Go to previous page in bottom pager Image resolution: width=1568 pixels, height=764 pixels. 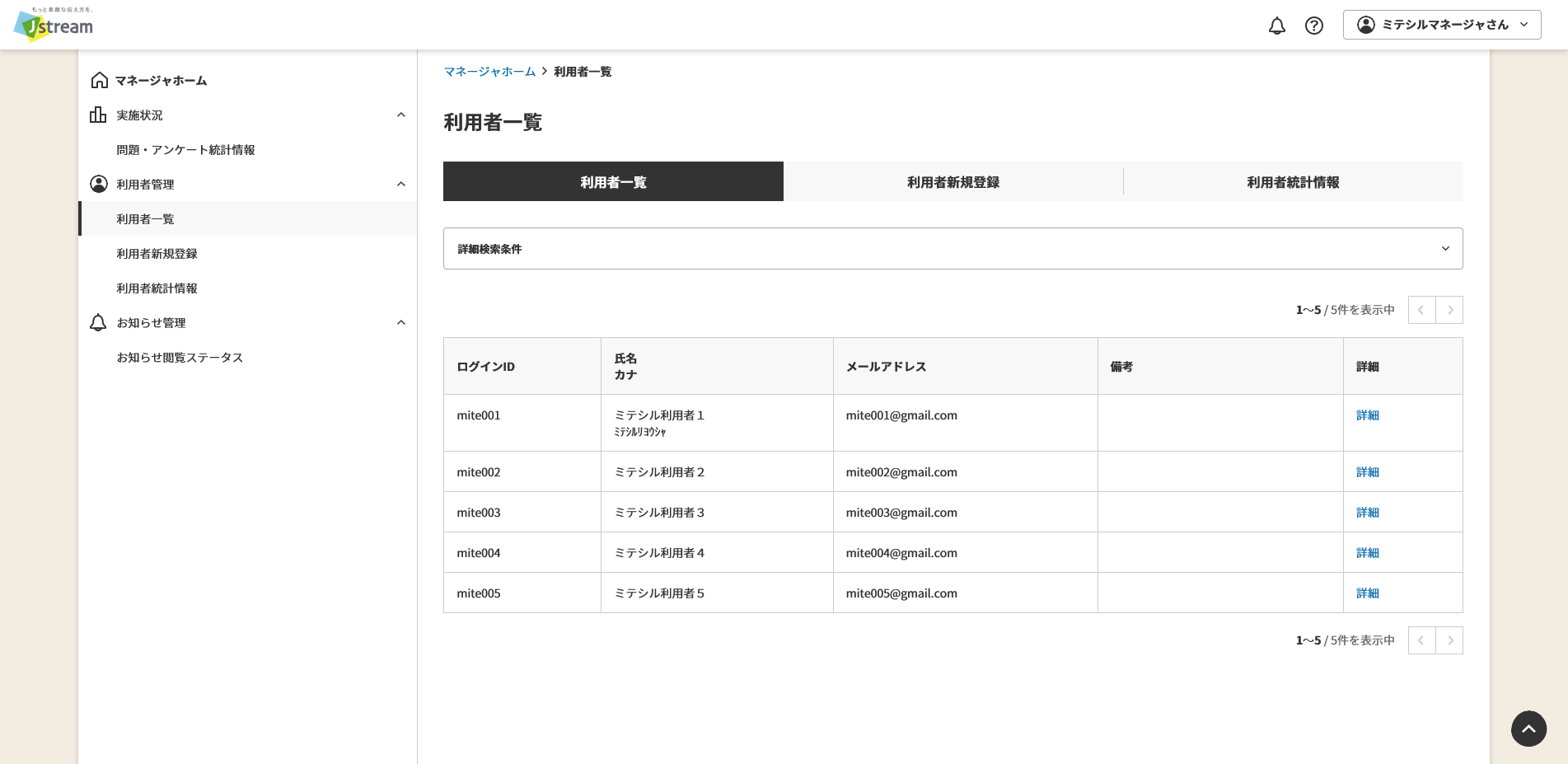pyautogui.click(x=1421, y=640)
